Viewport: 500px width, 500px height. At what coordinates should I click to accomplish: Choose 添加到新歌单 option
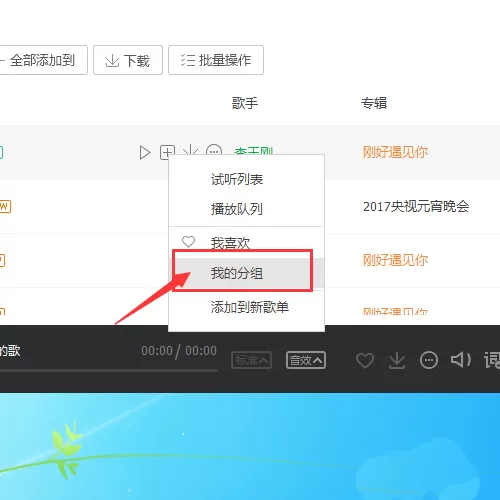pyautogui.click(x=250, y=307)
